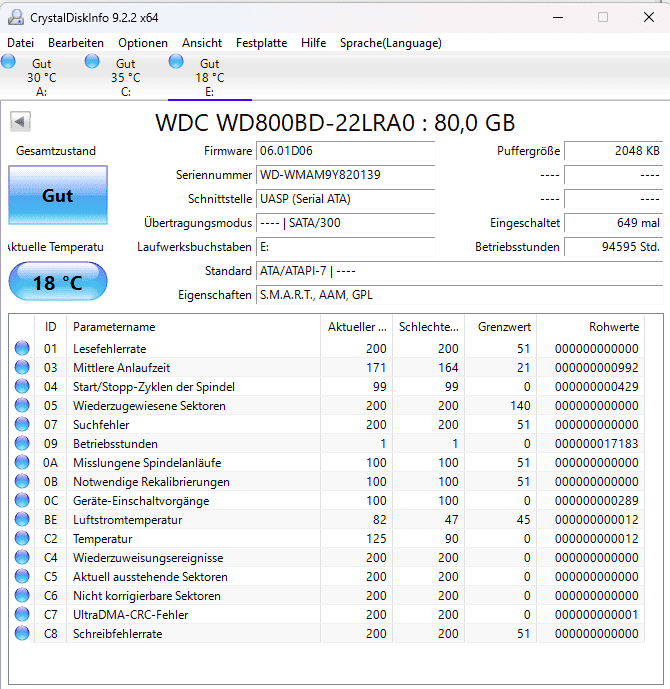Open the Datei menu
Screen dimensions: 670x689
pos(20,43)
